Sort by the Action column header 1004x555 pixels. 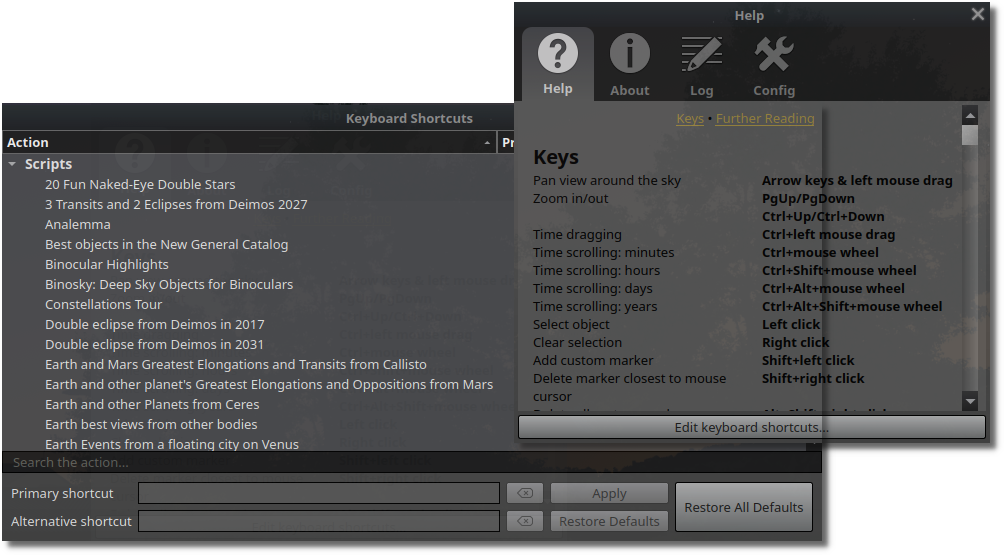(x=249, y=142)
